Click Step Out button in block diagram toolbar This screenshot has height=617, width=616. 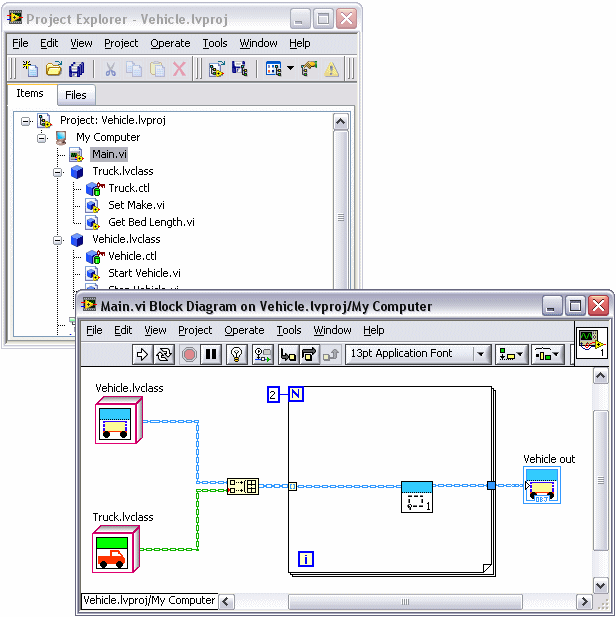[x=331, y=355]
